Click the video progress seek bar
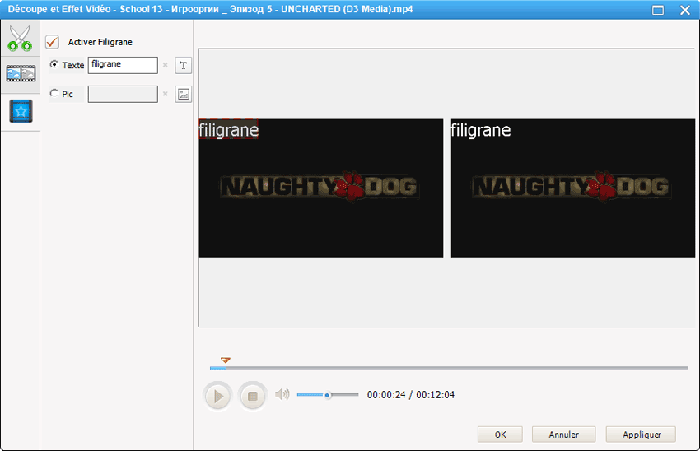 (x=449, y=368)
